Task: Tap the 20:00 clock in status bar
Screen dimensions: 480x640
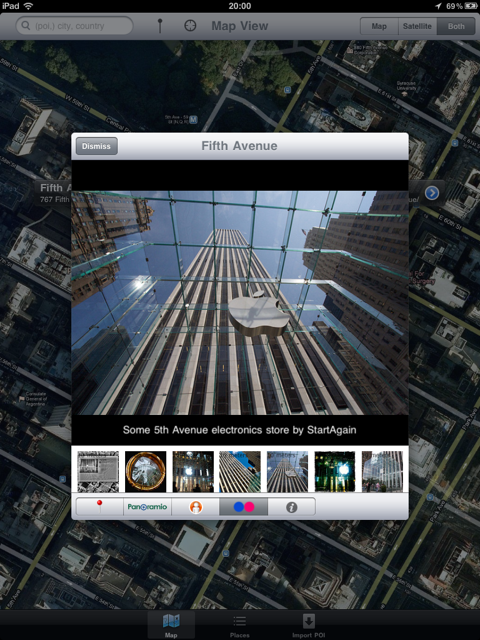Action: [x=240, y=6]
